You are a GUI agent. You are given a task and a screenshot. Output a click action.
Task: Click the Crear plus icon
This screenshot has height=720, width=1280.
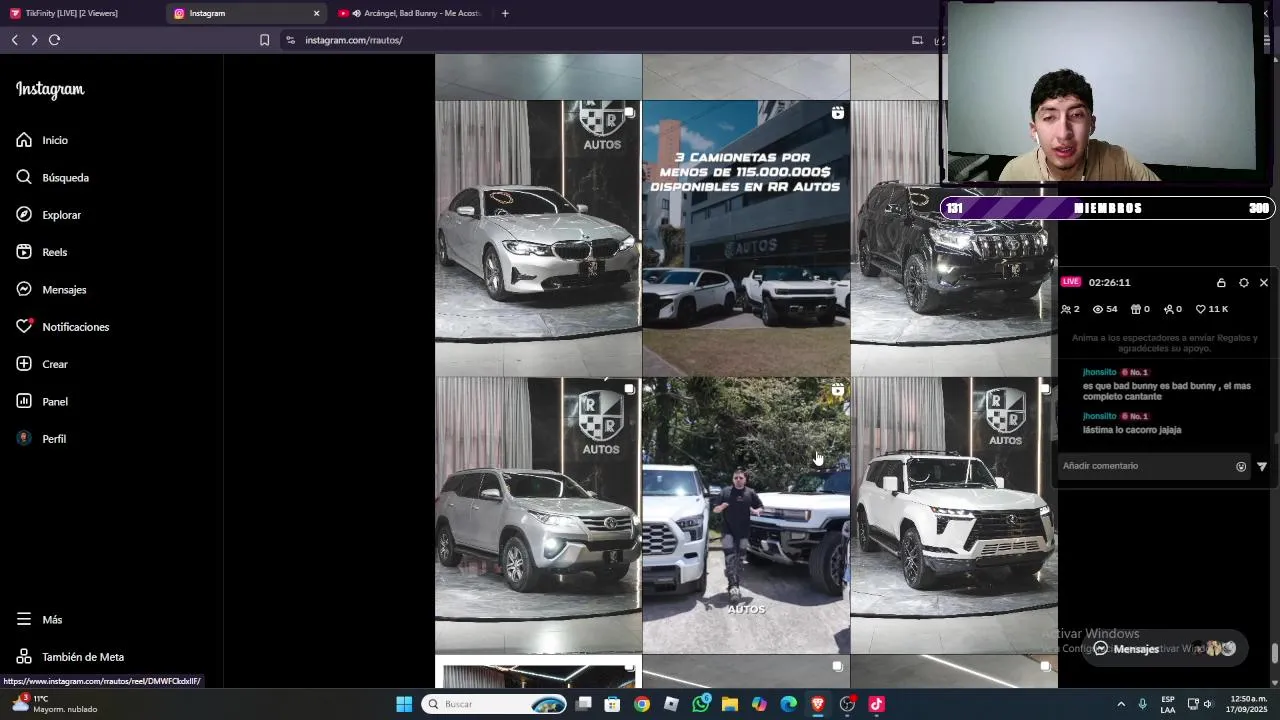[x=24, y=364]
